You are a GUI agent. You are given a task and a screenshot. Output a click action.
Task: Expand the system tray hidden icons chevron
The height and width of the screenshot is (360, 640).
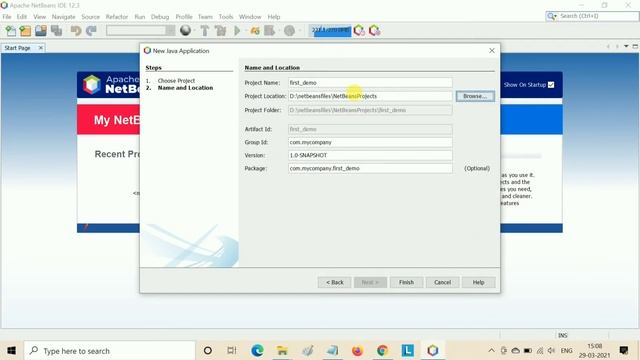coord(491,351)
